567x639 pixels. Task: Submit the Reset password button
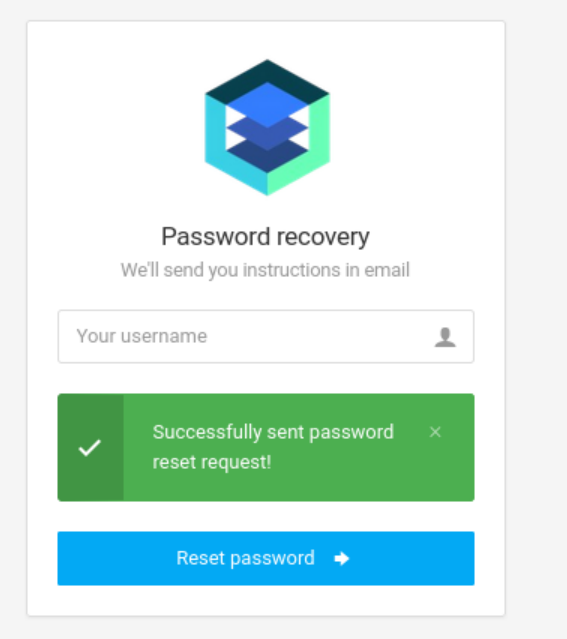pos(266,558)
